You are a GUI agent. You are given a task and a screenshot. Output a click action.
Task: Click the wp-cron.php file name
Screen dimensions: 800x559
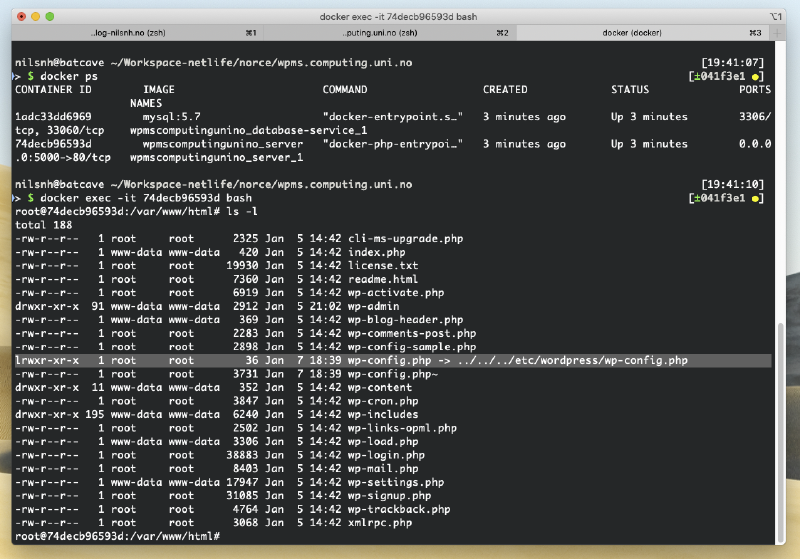click(383, 401)
